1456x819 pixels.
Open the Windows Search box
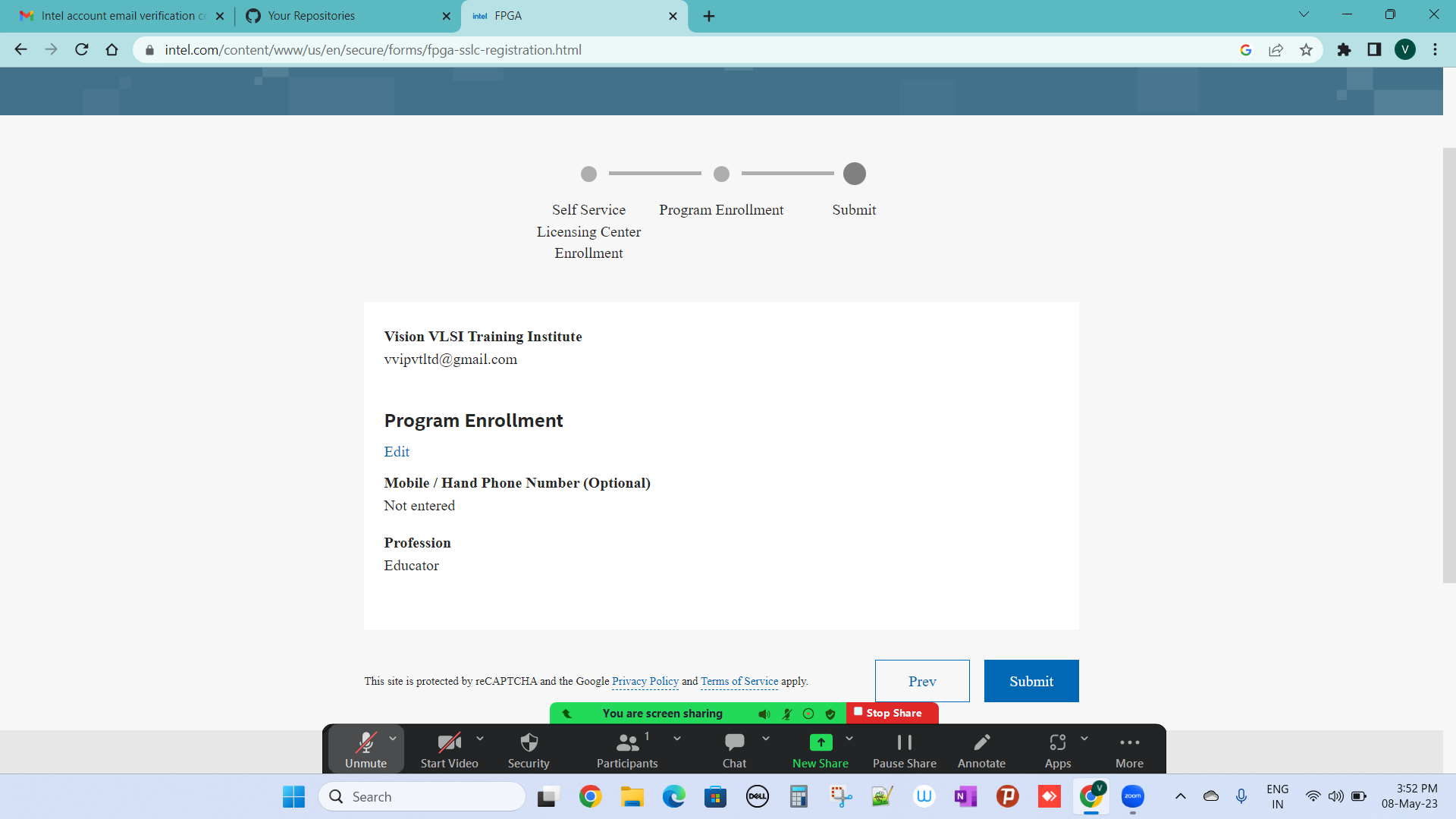pyautogui.click(x=422, y=796)
